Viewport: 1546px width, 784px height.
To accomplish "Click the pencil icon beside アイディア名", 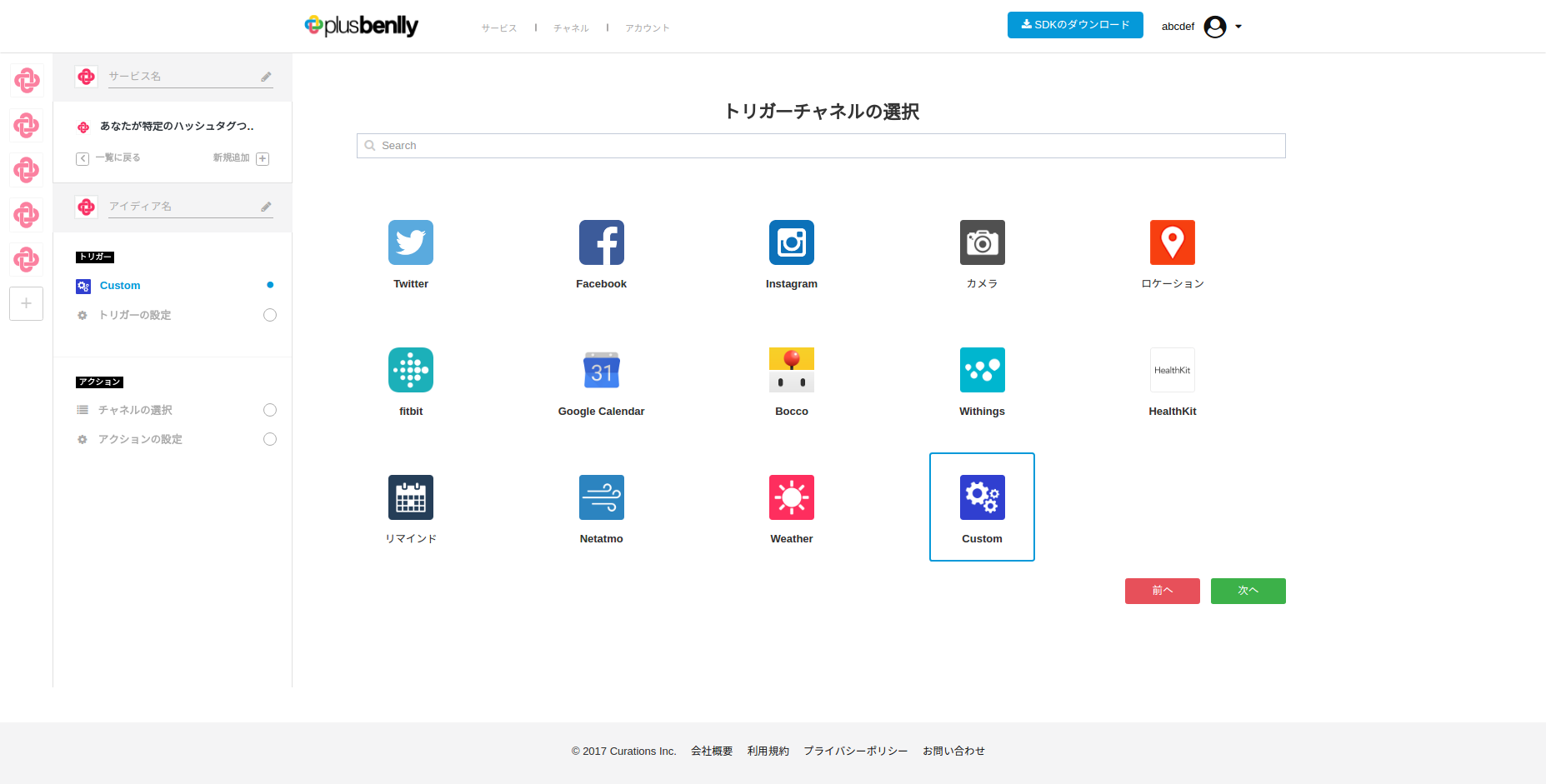I will 266,207.
